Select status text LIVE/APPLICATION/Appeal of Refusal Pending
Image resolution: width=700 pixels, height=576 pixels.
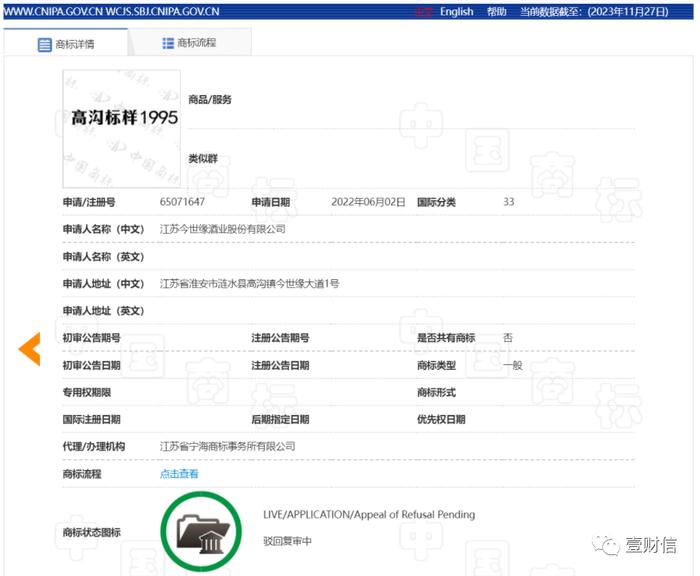coord(369,514)
